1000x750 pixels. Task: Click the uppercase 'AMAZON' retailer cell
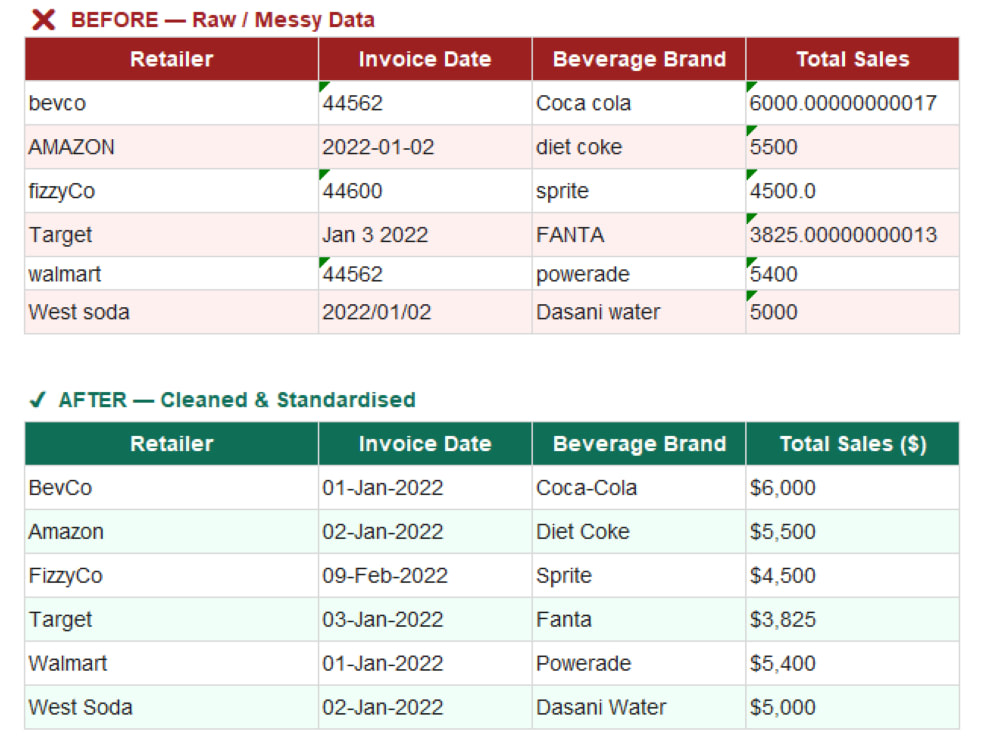click(172, 147)
